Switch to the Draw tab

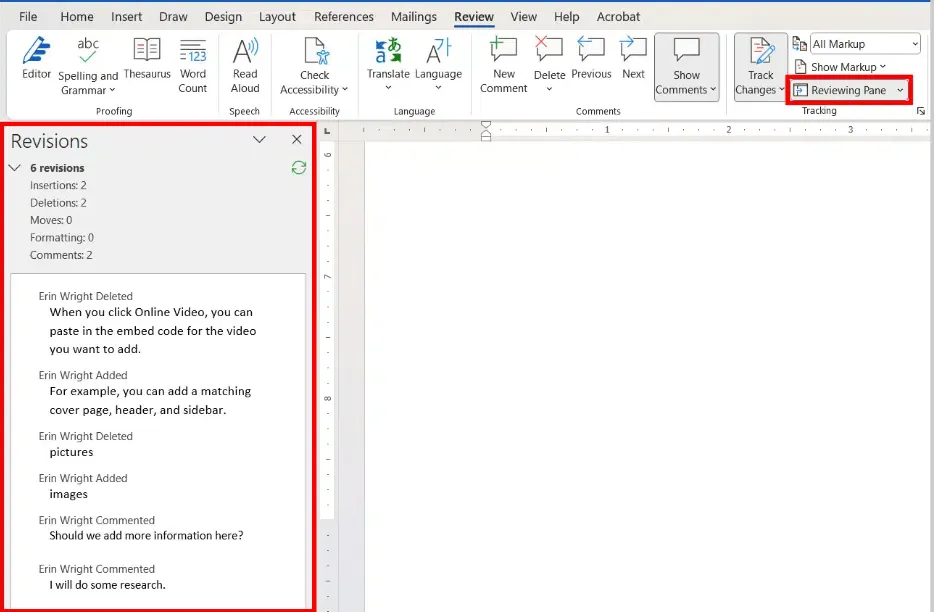click(x=173, y=17)
